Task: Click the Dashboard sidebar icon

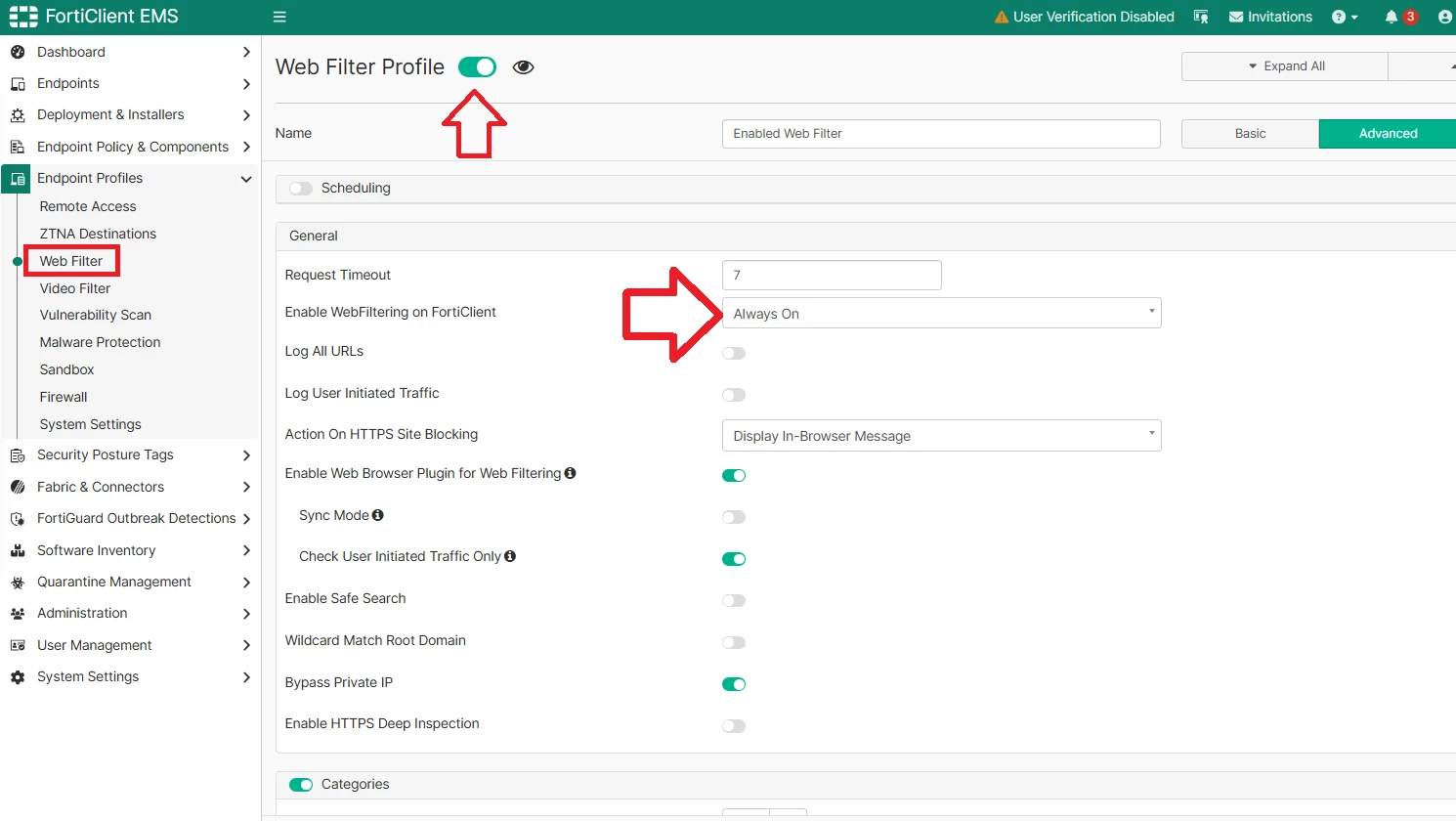Action: click(x=18, y=52)
